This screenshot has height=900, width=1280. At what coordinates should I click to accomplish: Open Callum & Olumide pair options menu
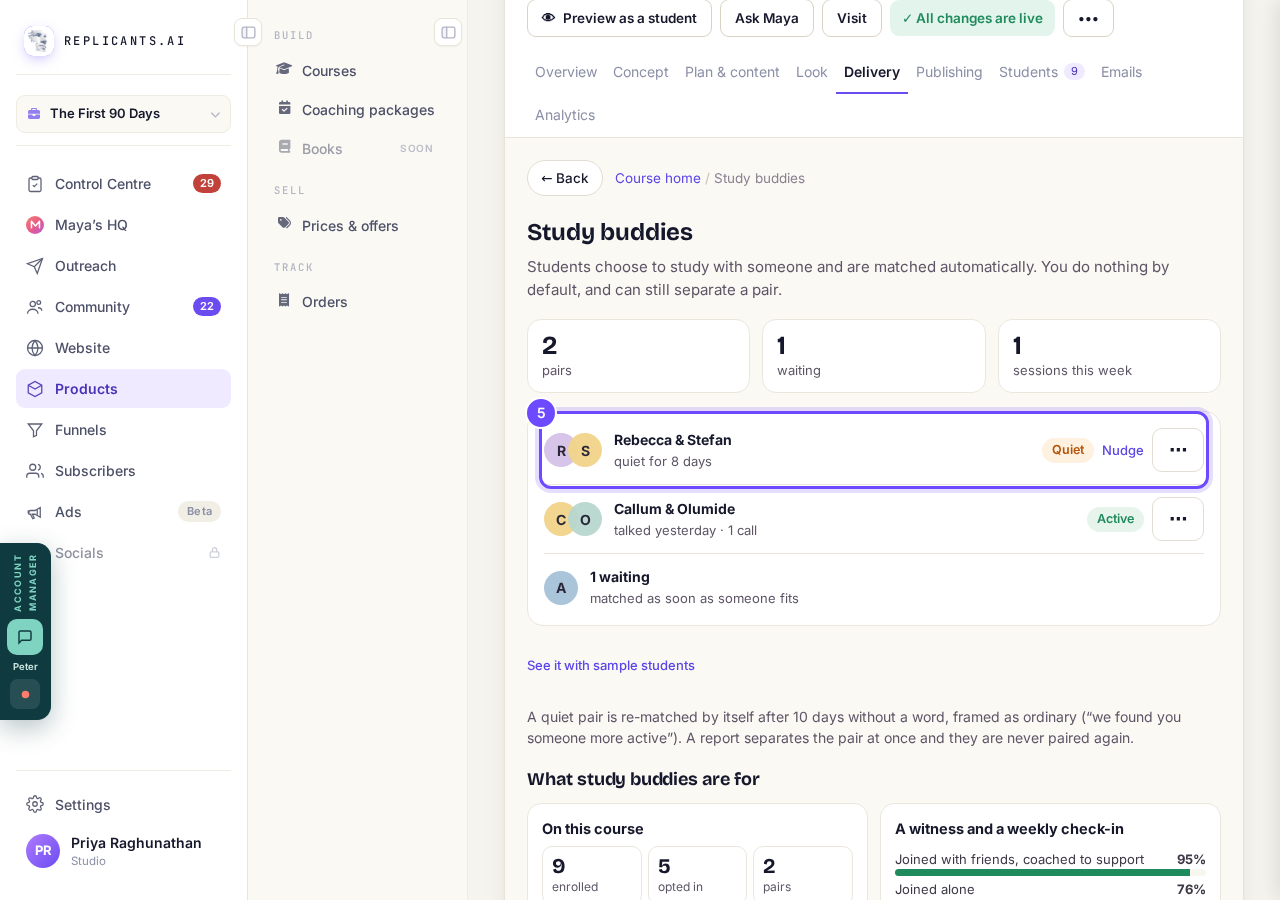(1178, 519)
